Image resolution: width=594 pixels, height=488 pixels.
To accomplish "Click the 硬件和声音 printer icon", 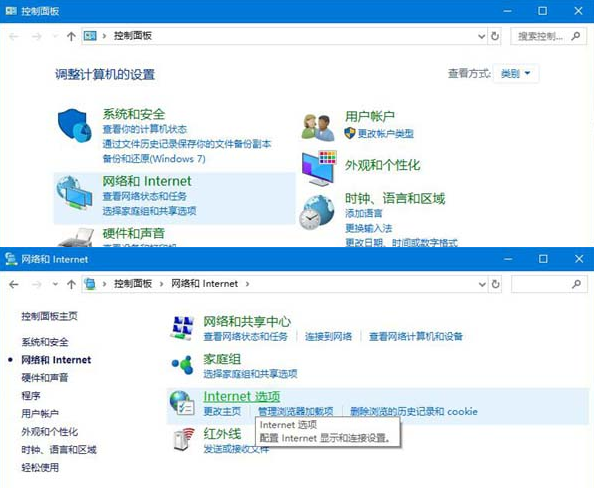I will click(x=75, y=237).
